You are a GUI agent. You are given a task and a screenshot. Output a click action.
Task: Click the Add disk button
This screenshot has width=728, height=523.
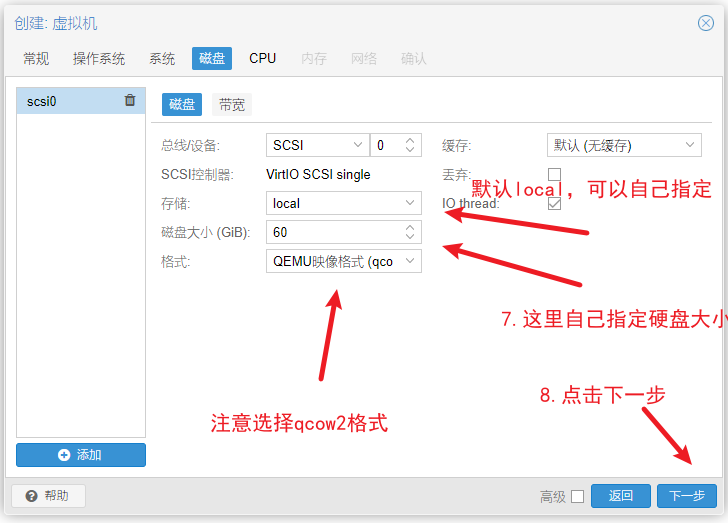pyautogui.click(x=81, y=455)
